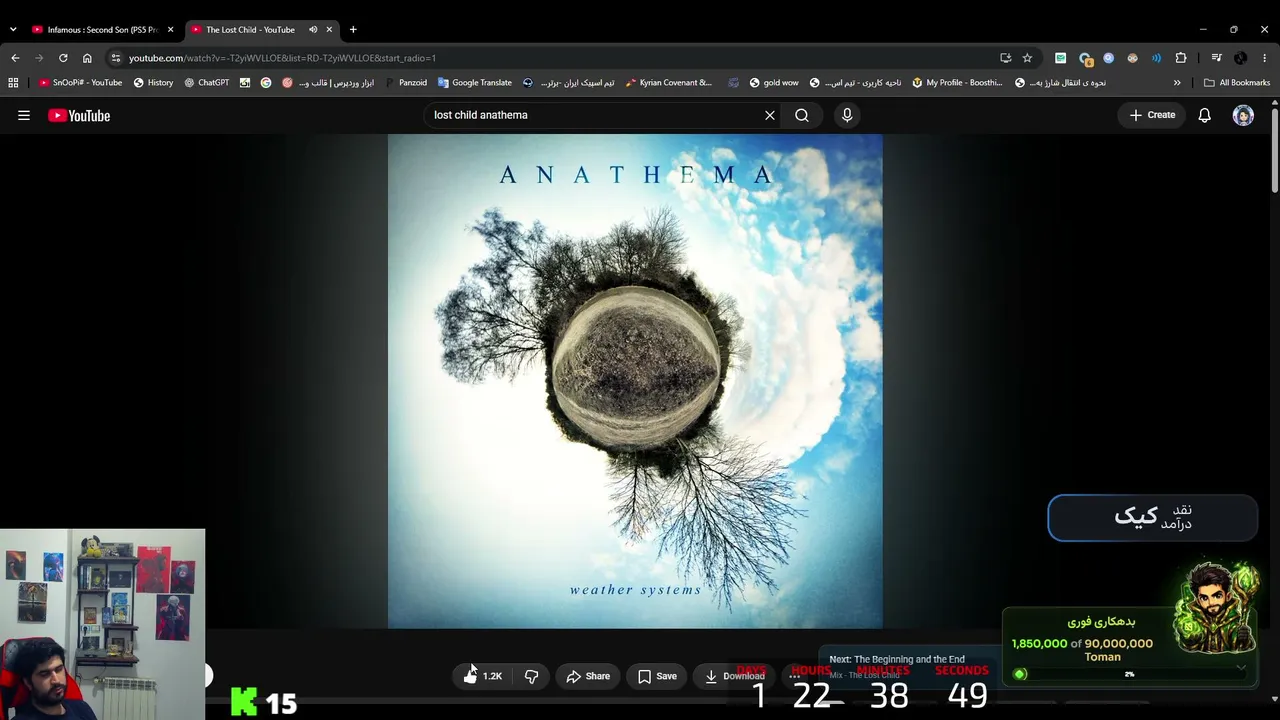Click the Anathema Weather Systems album artwork

click(635, 381)
